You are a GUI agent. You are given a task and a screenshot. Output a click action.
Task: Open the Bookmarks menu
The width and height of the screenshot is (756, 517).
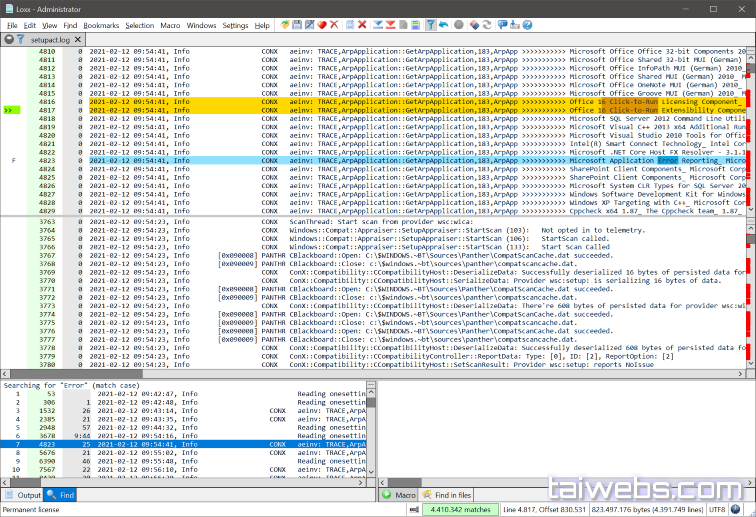pos(100,25)
